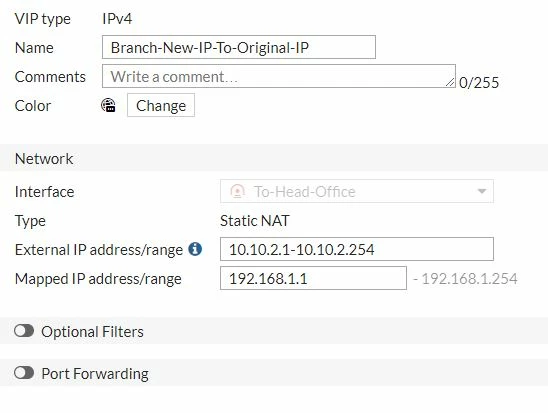Click the External IP range input 10.10.2.1-10.10.2.254
The height and width of the screenshot is (413, 548).
(357, 249)
